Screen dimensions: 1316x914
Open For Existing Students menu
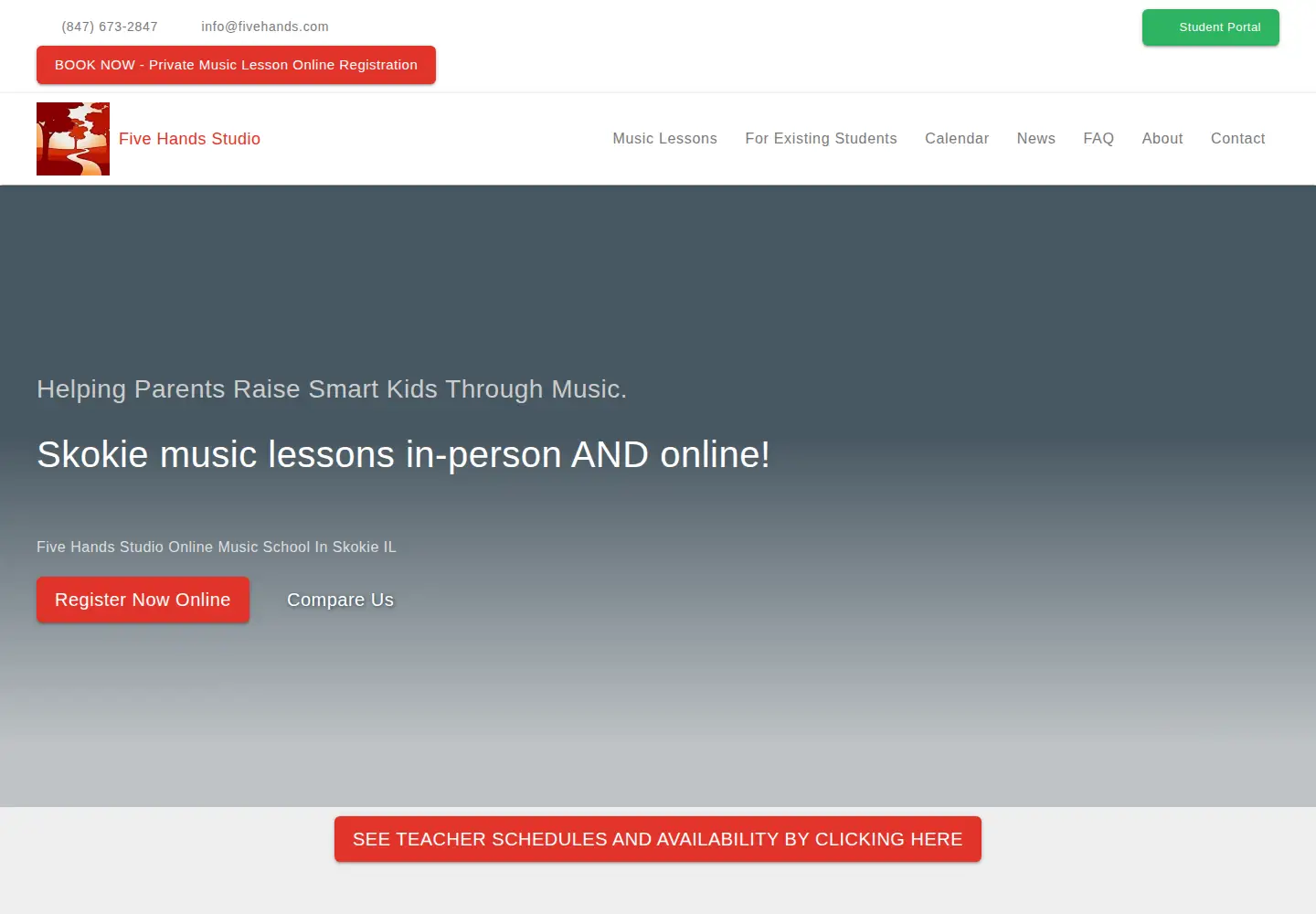821,139
